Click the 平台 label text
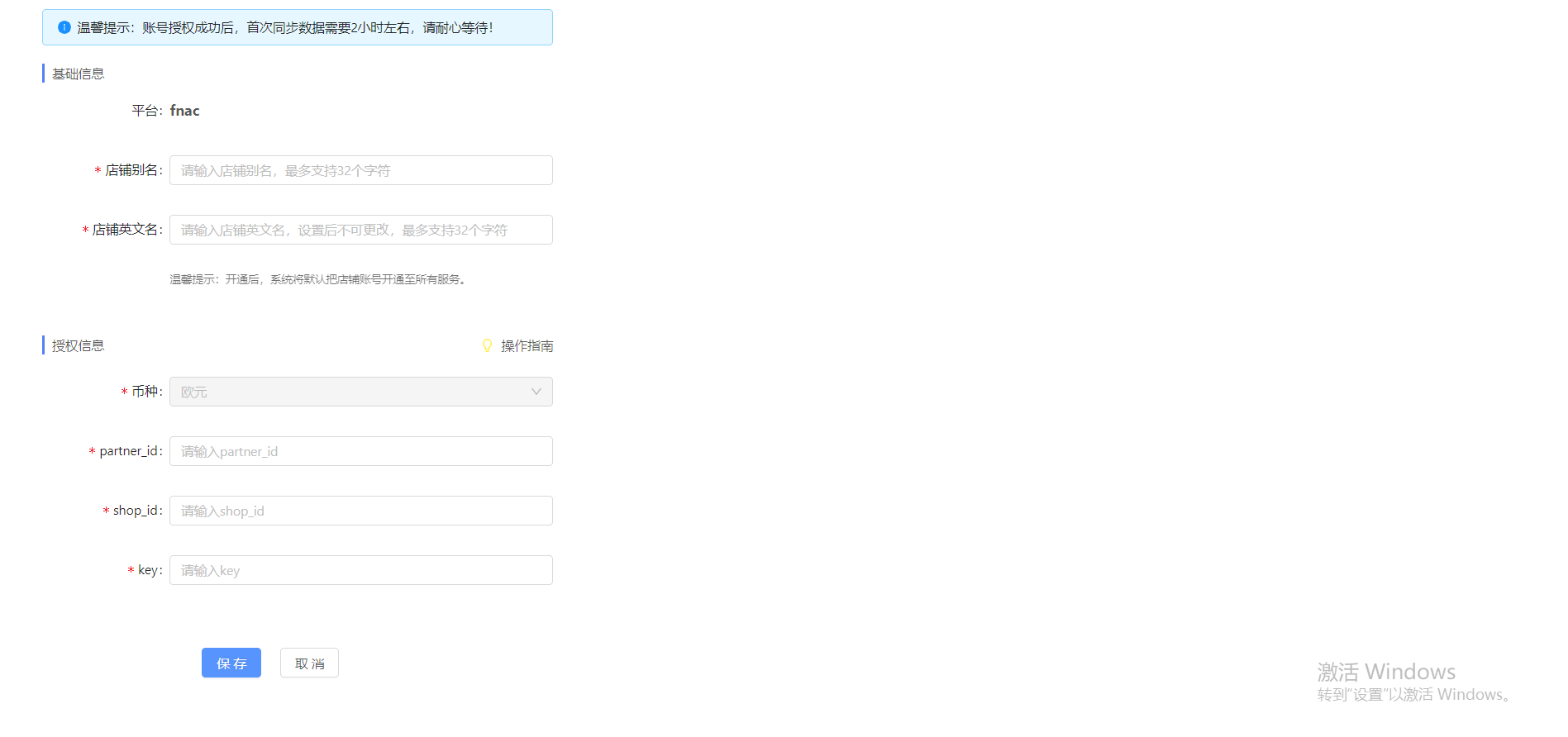1568x737 pixels. pyautogui.click(x=145, y=111)
